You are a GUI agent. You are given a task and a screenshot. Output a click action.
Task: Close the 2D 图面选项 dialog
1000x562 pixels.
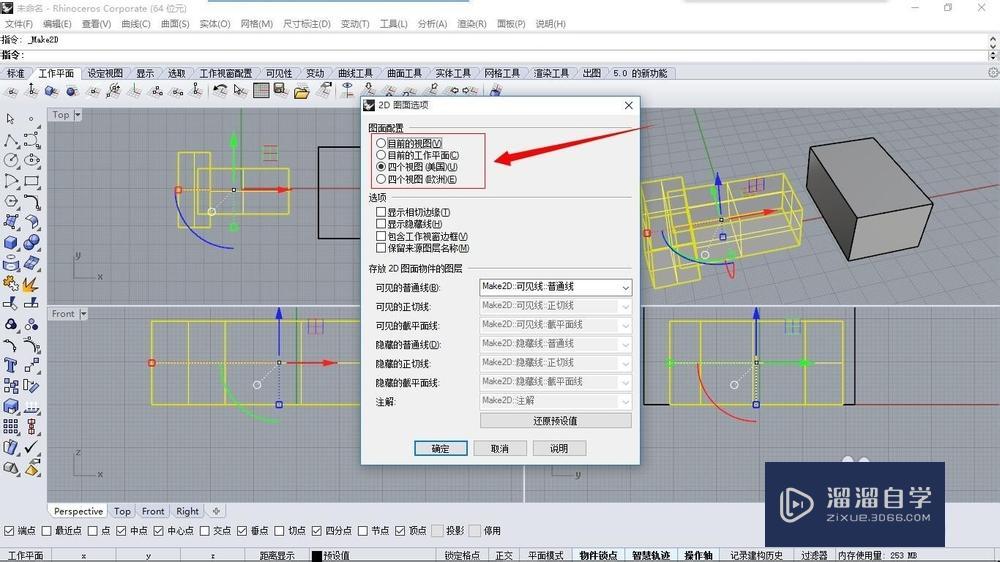tap(629, 105)
